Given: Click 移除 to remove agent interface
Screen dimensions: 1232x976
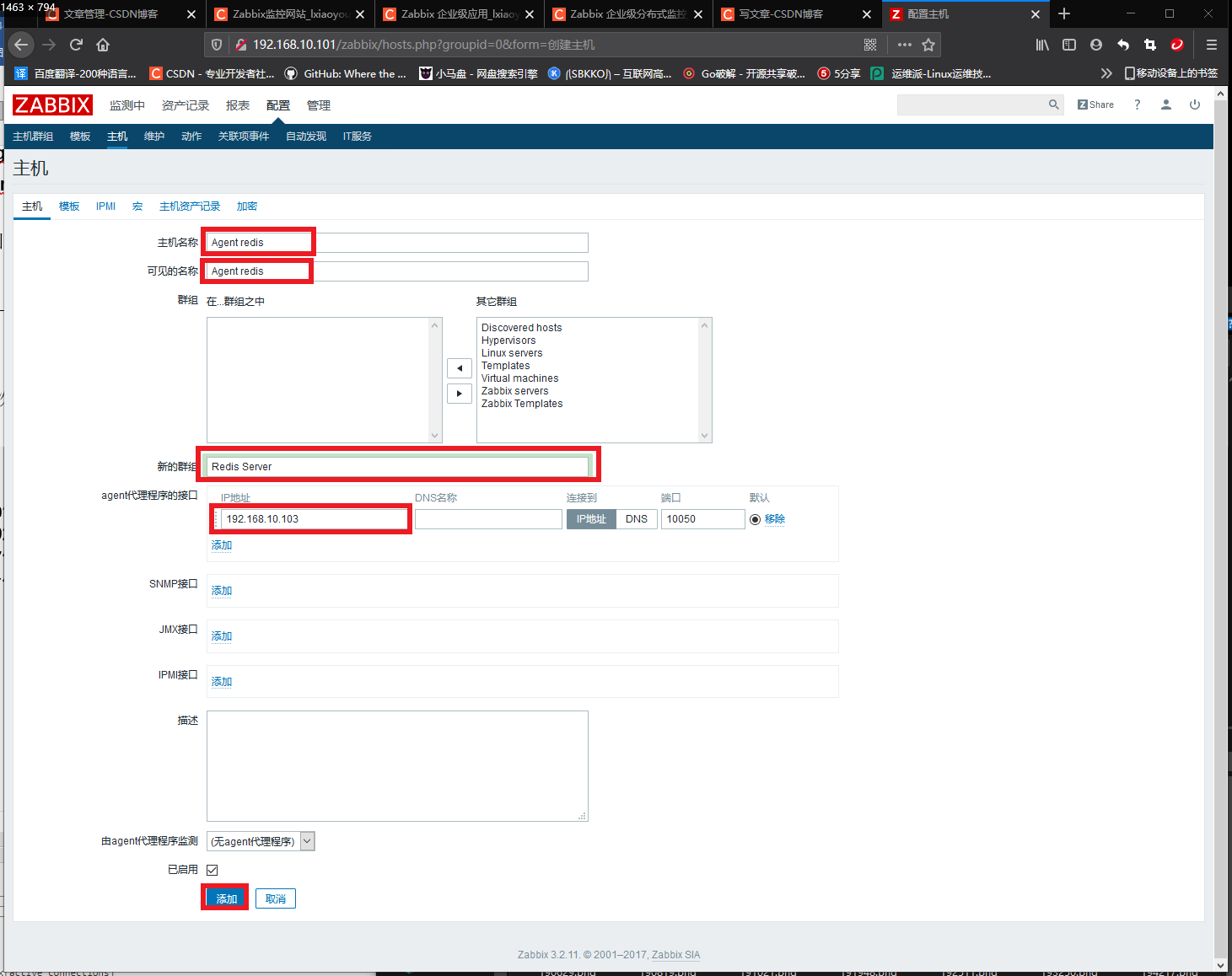Looking at the screenshot, I should point(775,519).
